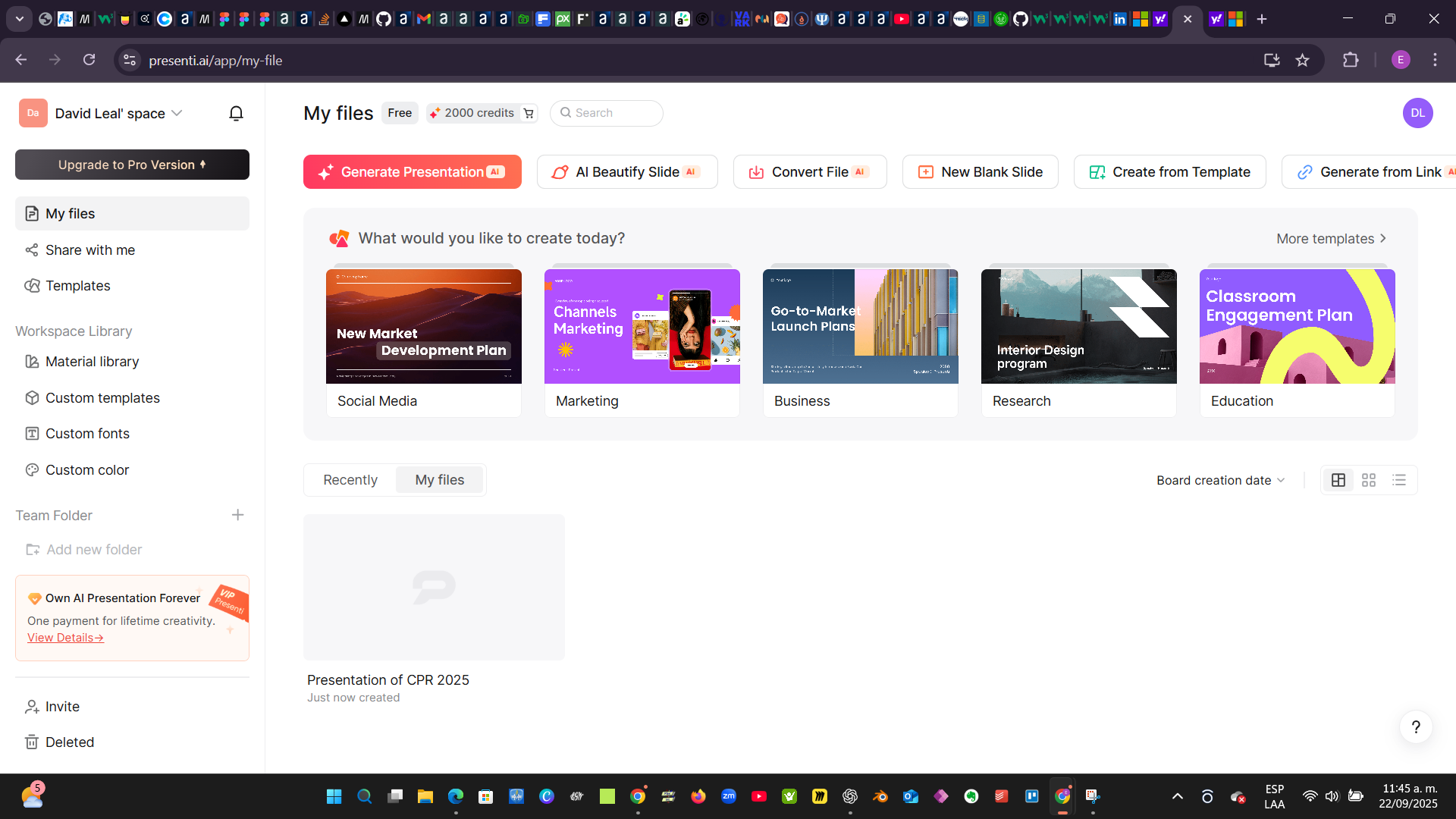1456x819 pixels.
Task: Select Share with me menu item
Action: coord(89,250)
